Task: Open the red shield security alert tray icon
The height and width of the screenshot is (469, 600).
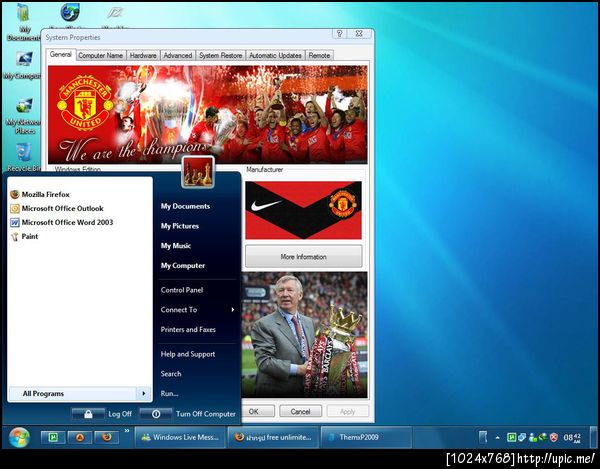Action: [553, 437]
